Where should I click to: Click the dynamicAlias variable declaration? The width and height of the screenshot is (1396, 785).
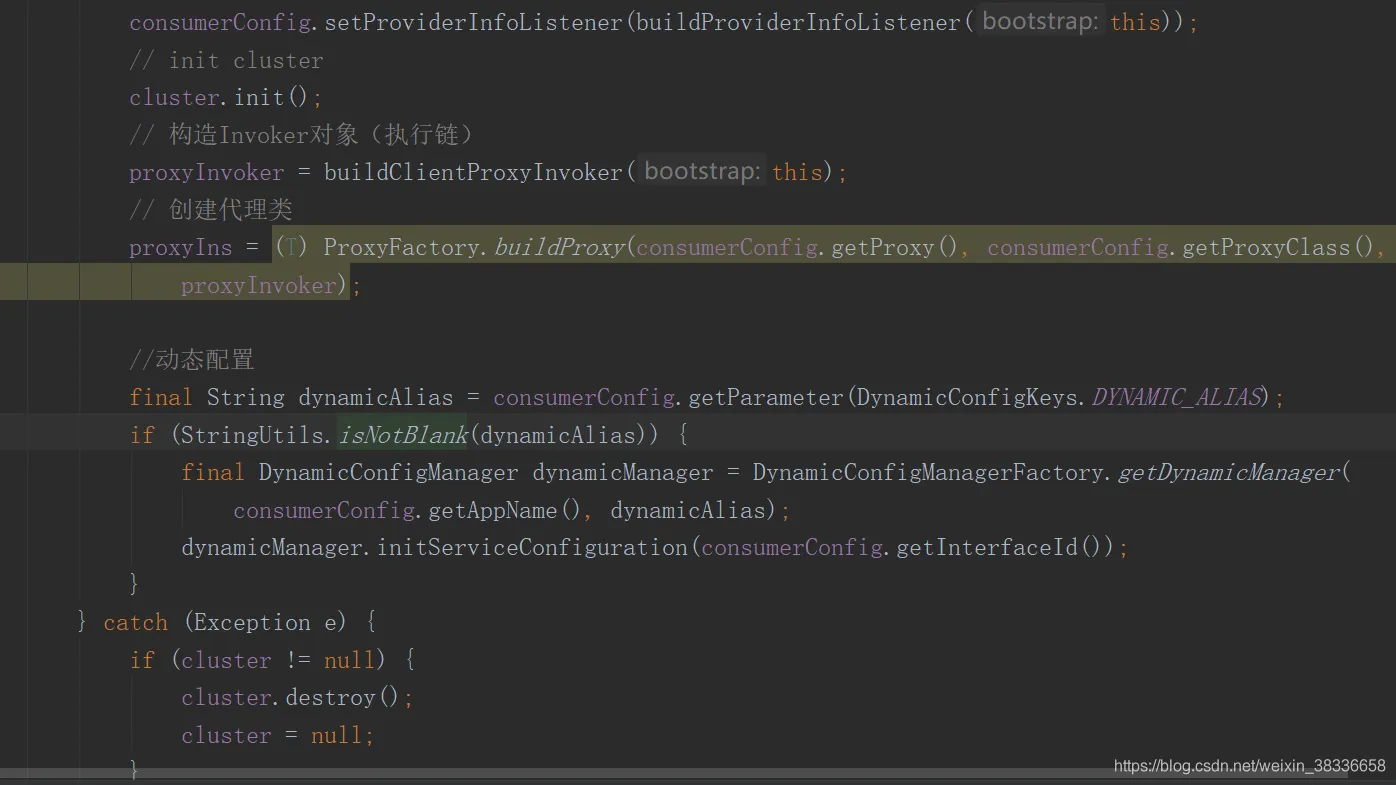375,397
